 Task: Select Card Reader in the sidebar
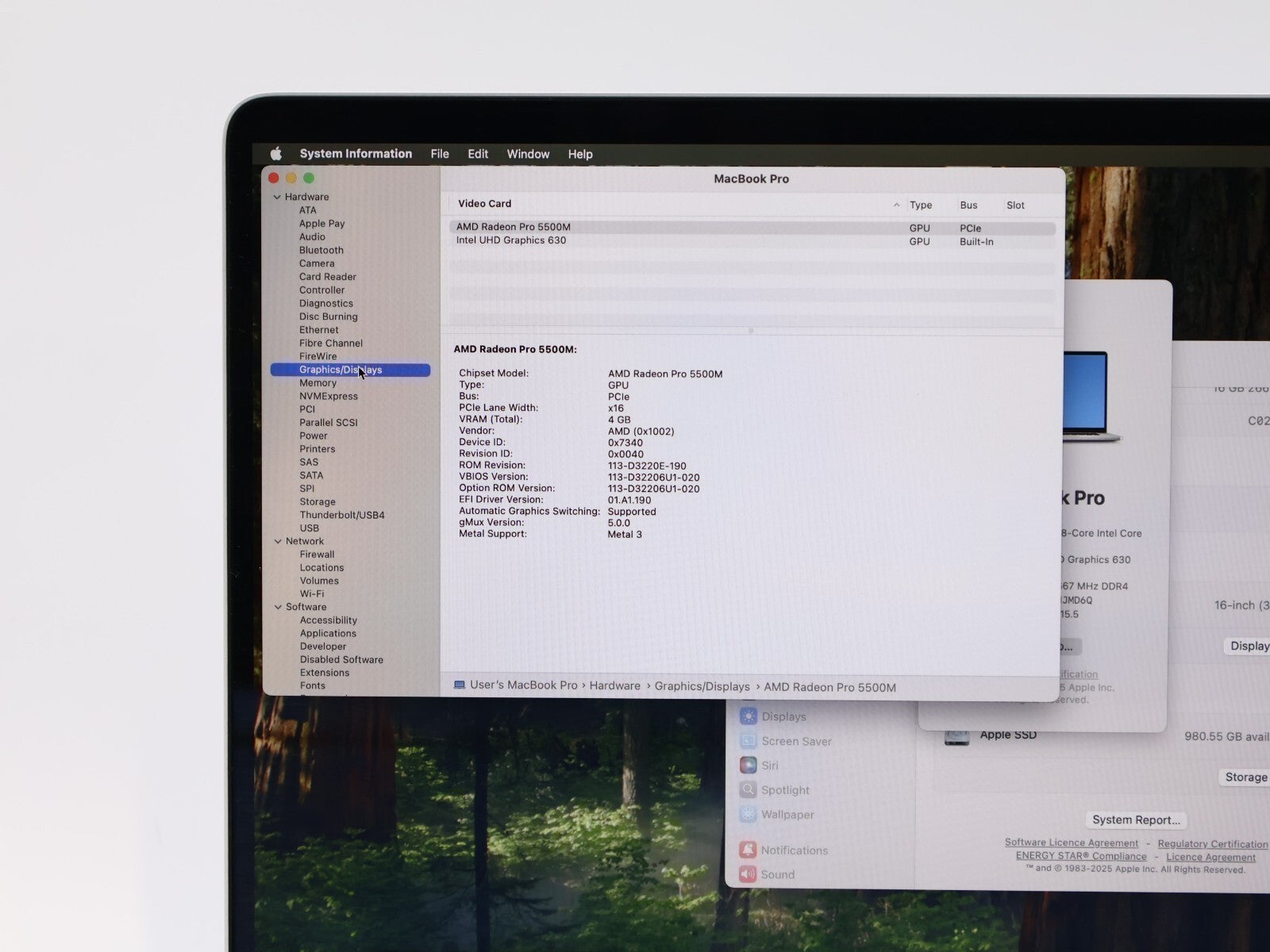(x=327, y=277)
